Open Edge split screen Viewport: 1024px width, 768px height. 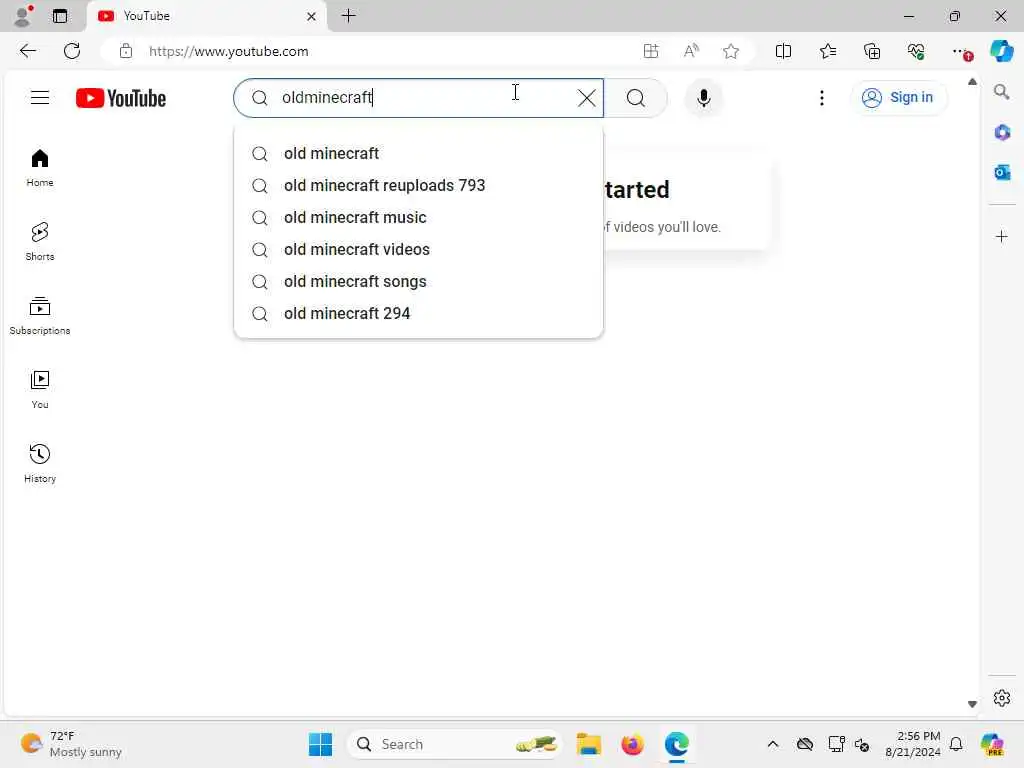783,52
